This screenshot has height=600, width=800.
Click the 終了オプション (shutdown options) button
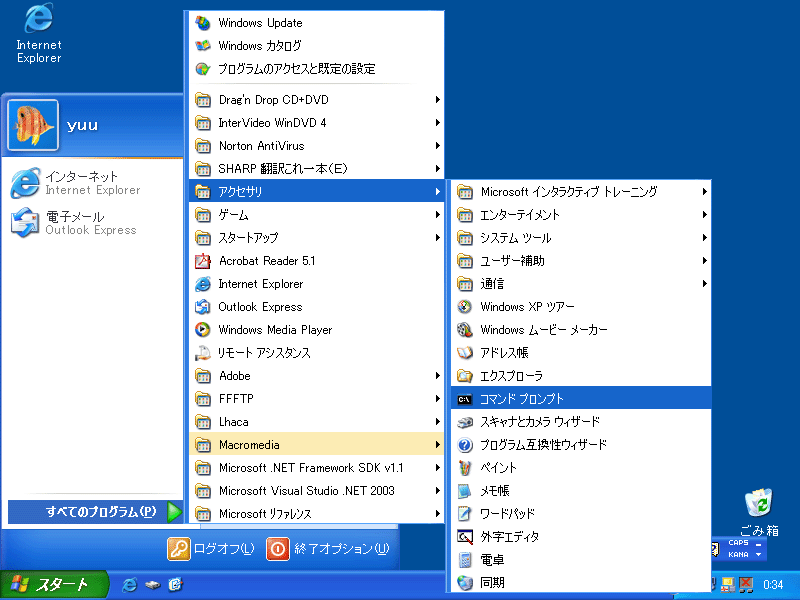pos(329,549)
